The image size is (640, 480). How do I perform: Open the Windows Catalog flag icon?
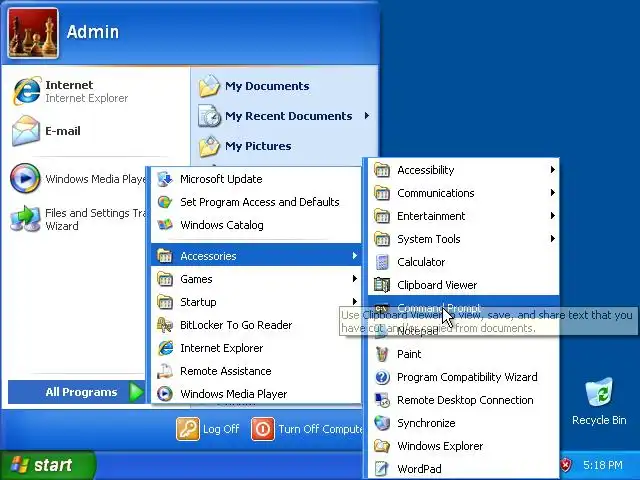(165, 224)
